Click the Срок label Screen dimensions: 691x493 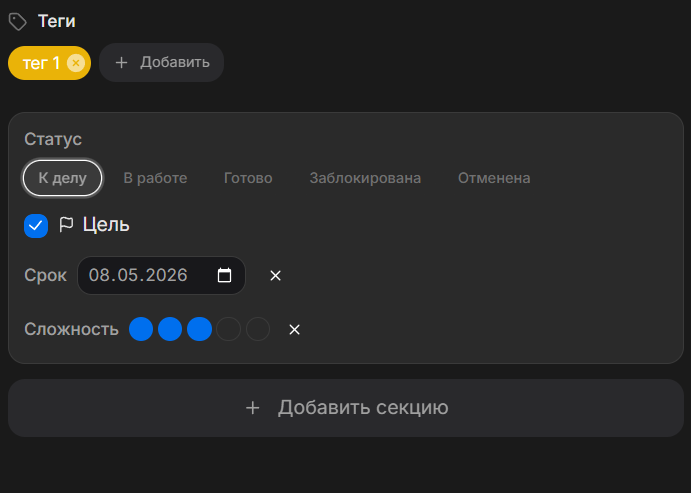pos(45,276)
